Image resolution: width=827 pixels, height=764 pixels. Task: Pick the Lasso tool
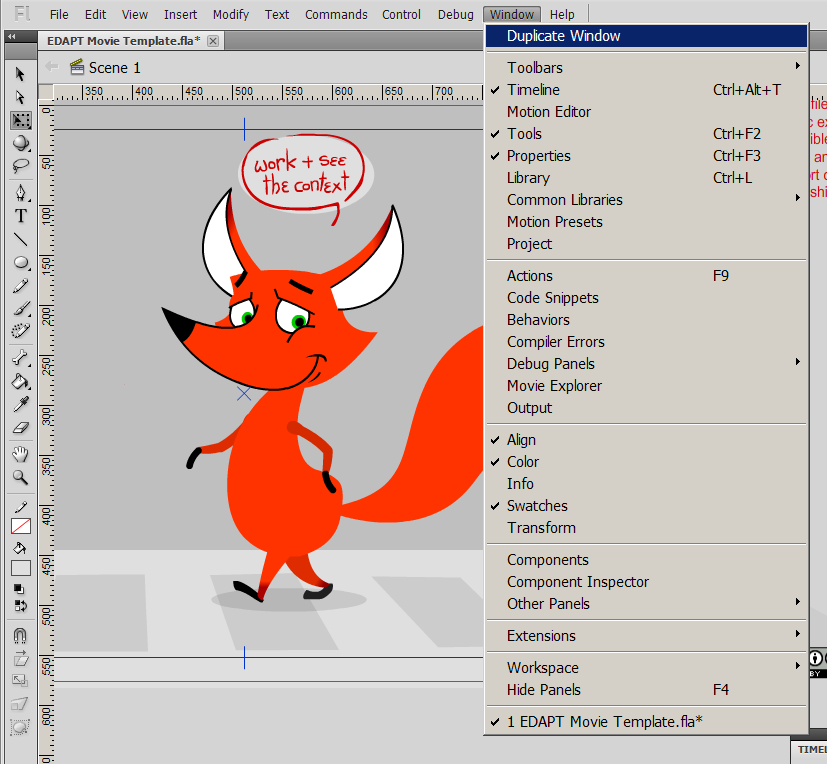coord(20,166)
